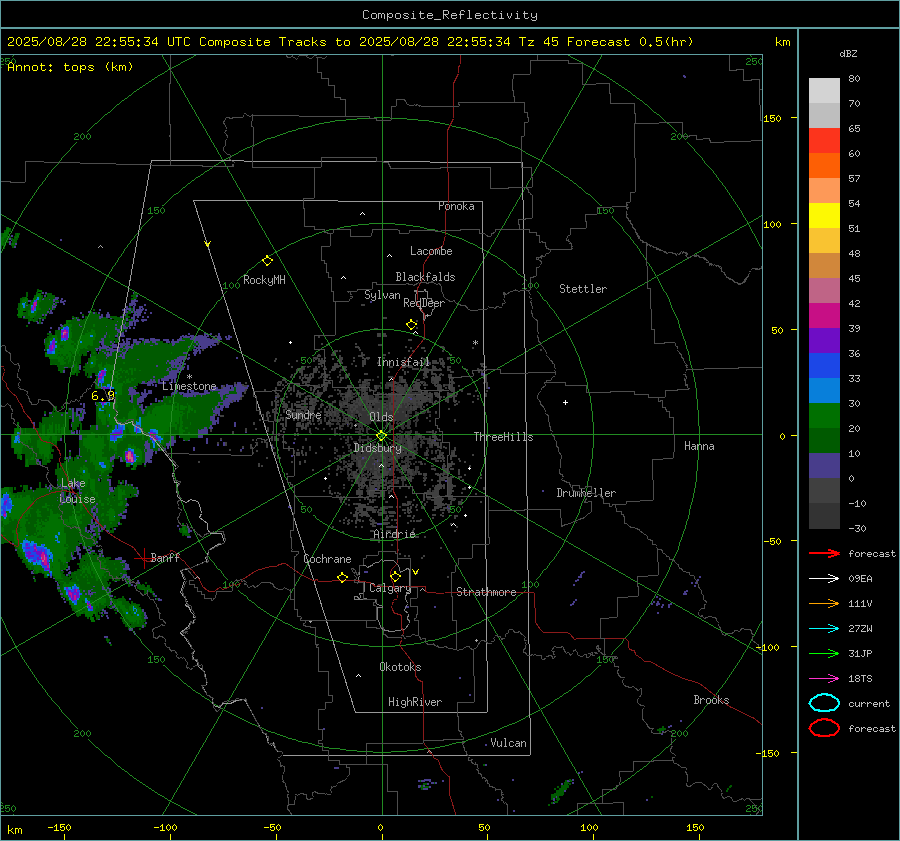
Task: Click the Vulcan label
Action: click(x=509, y=743)
